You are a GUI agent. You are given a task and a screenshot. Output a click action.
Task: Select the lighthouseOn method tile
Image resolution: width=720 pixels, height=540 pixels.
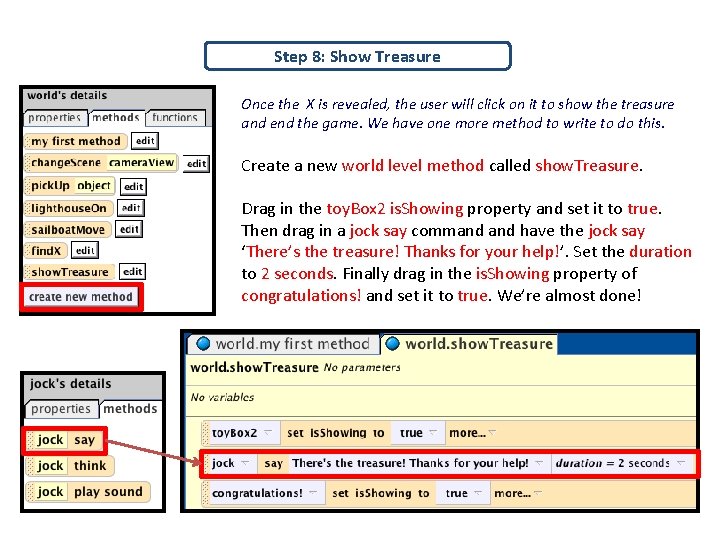[x=69, y=208]
